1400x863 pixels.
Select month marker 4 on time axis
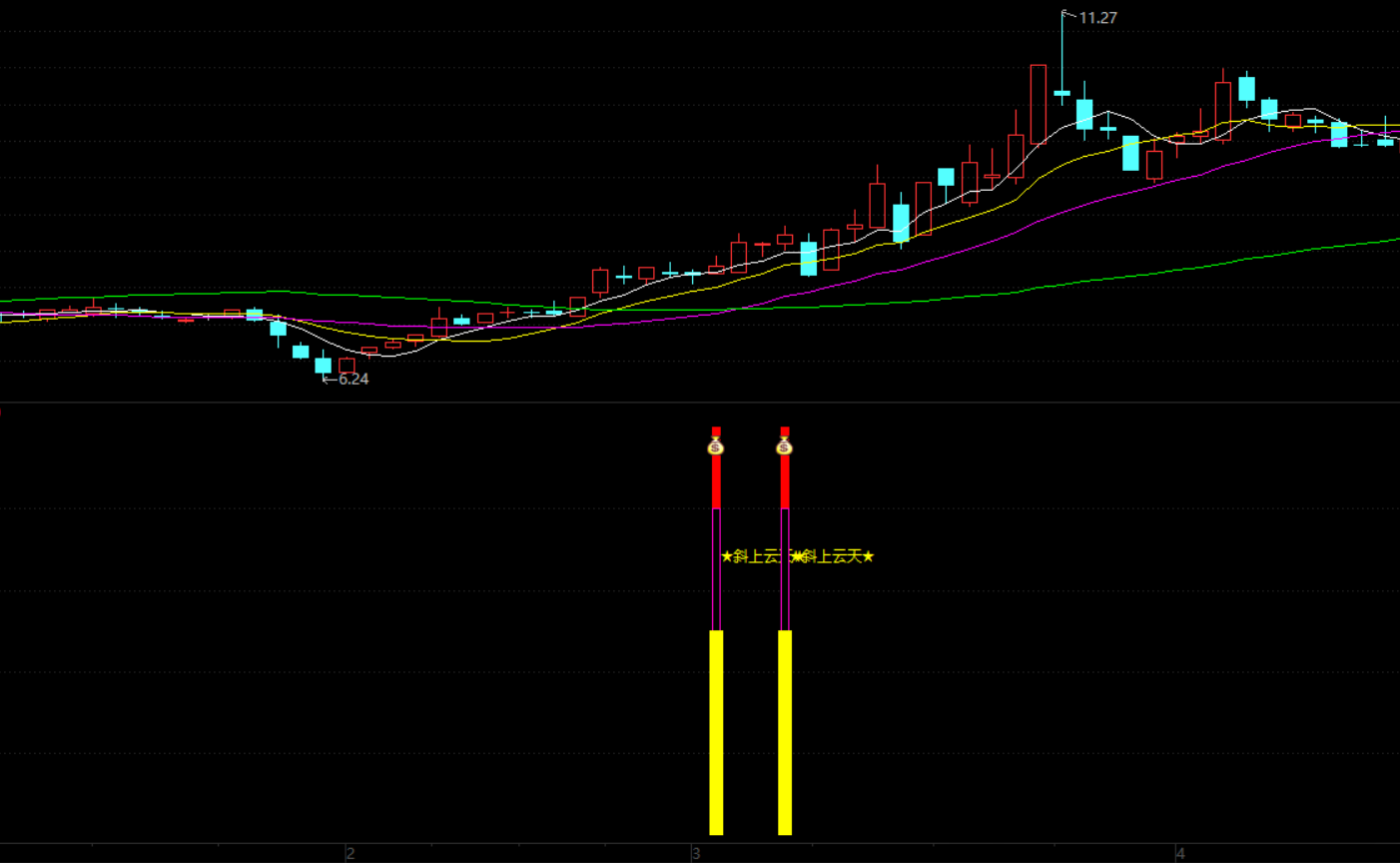pos(1180,853)
